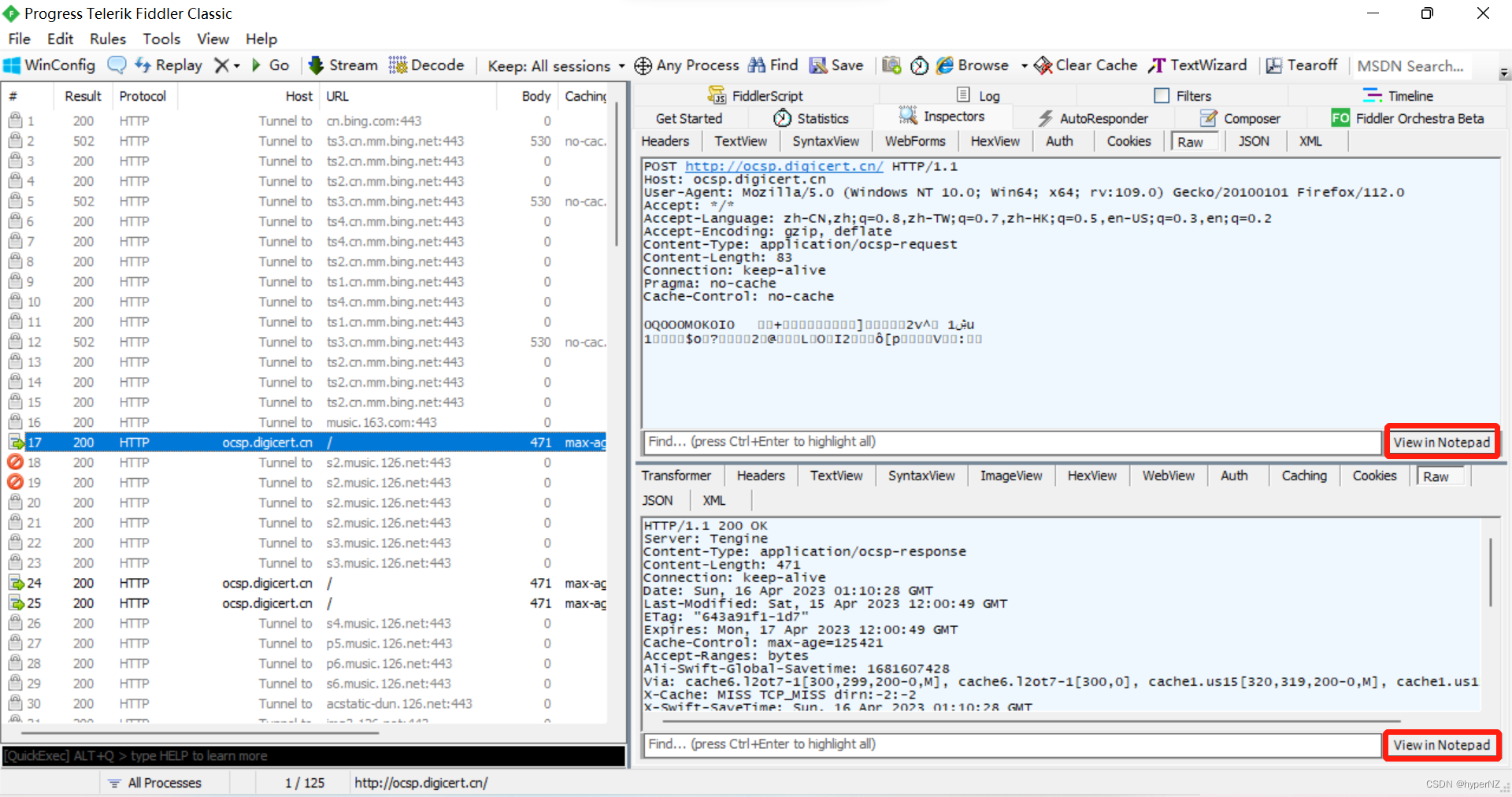Open the File menu
This screenshot has height=797, width=1512.
19,39
